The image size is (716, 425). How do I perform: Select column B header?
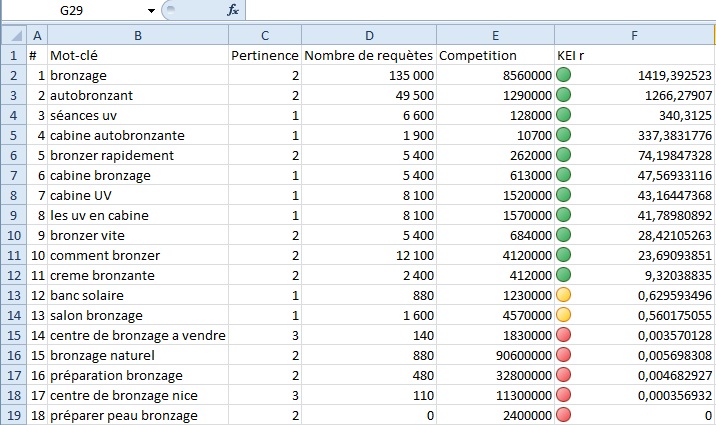pyautogui.click(x=137, y=35)
